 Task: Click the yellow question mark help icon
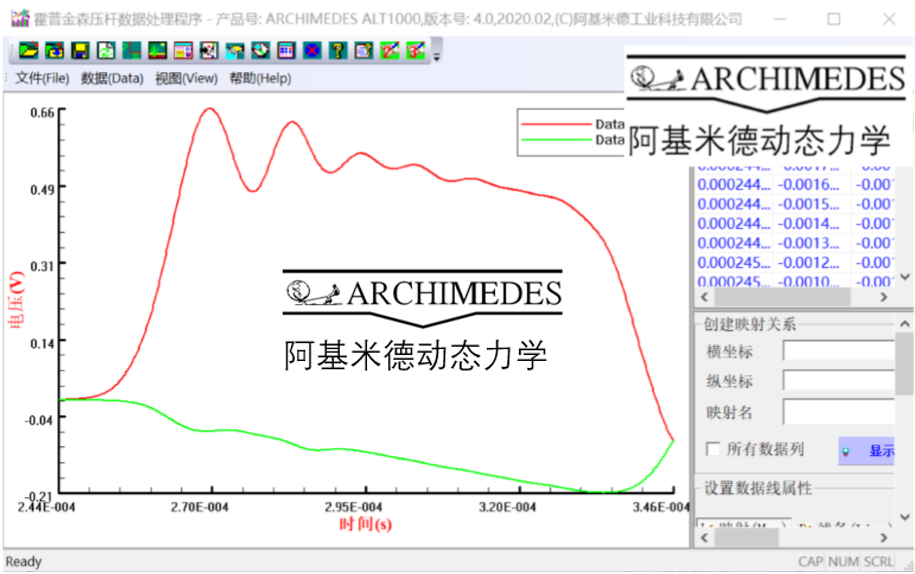tap(338, 51)
